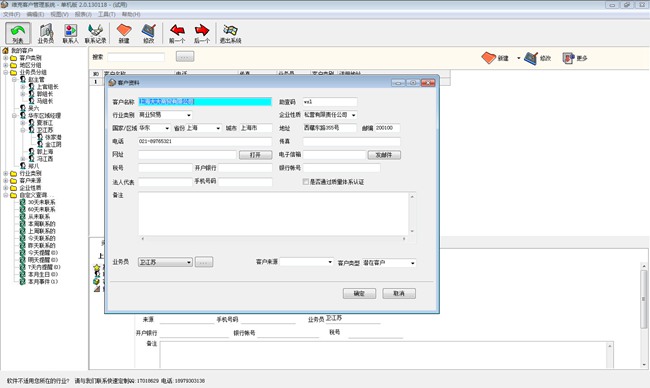Open the 文件(F) menu
This screenshot has width=650, height=388.
point(12,14)
